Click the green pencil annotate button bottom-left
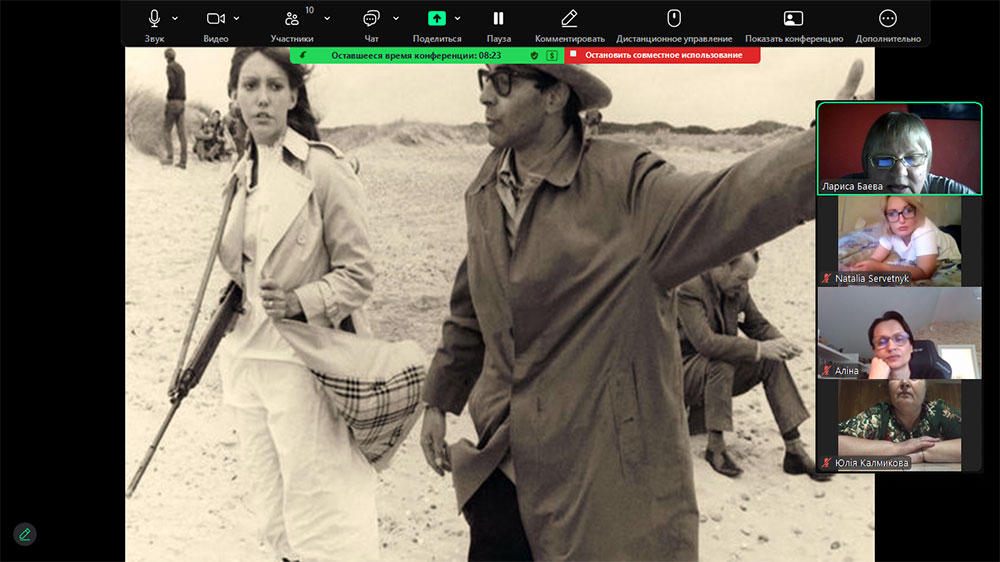The height and width of the screenshot is (562, 1000). 25,534
